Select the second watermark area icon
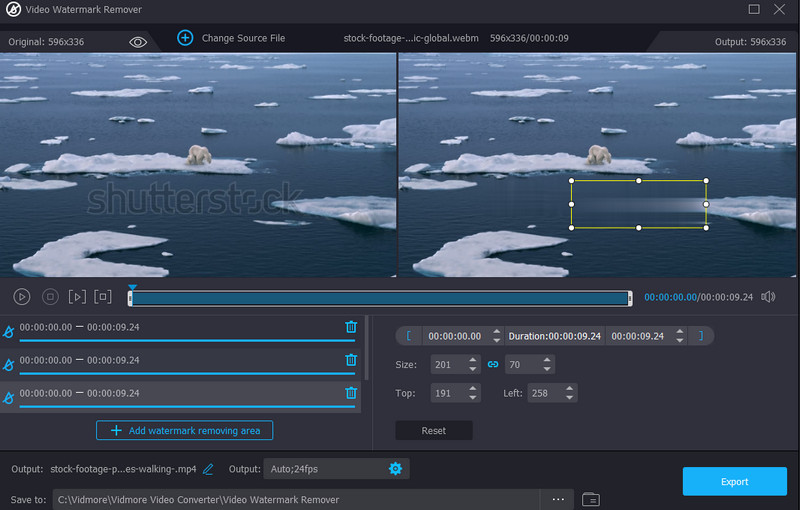The width and height of the screenshot is (800, 510). click(x=9, y=365)
